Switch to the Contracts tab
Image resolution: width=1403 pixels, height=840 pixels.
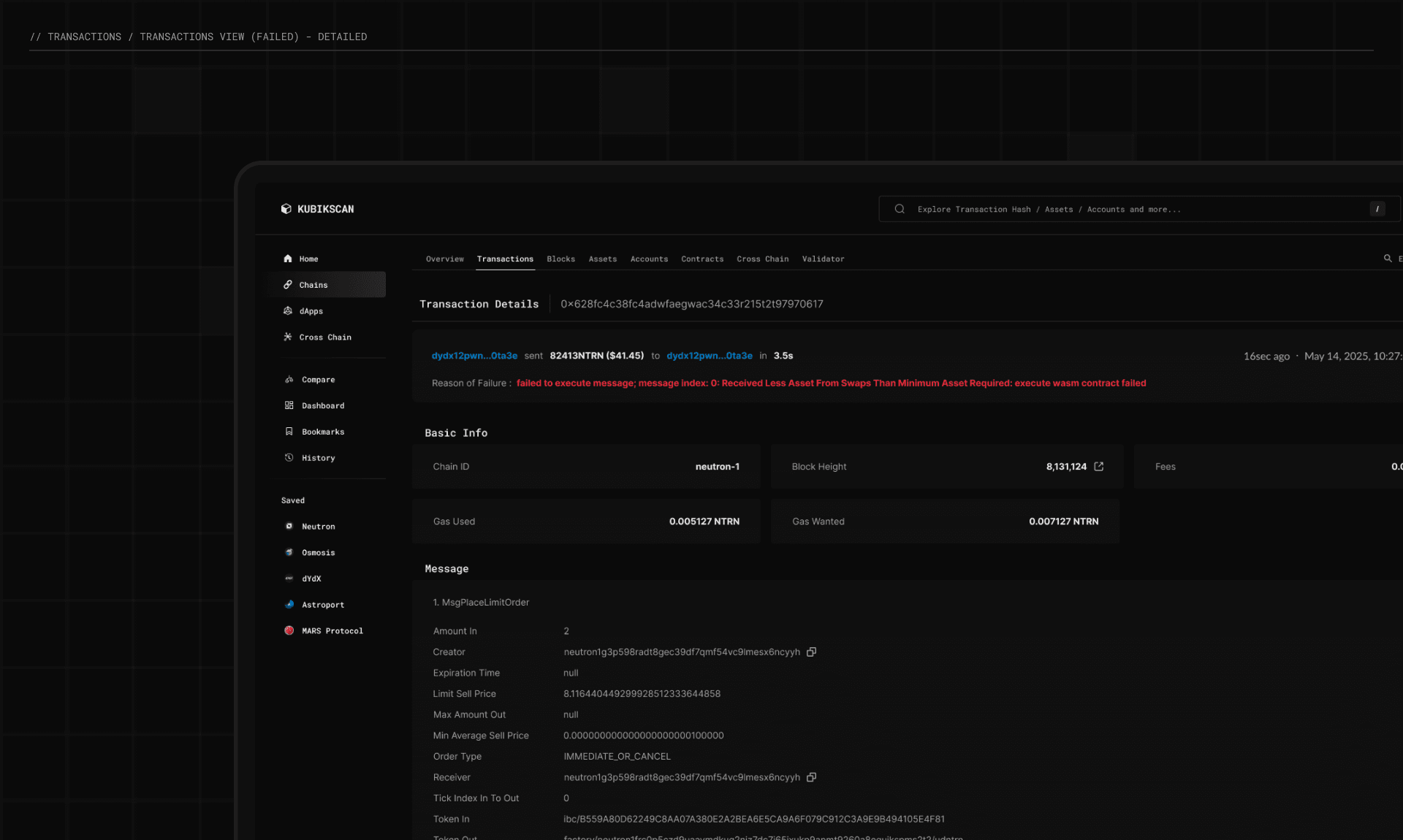pyautogui.click(x=701, y=259)
